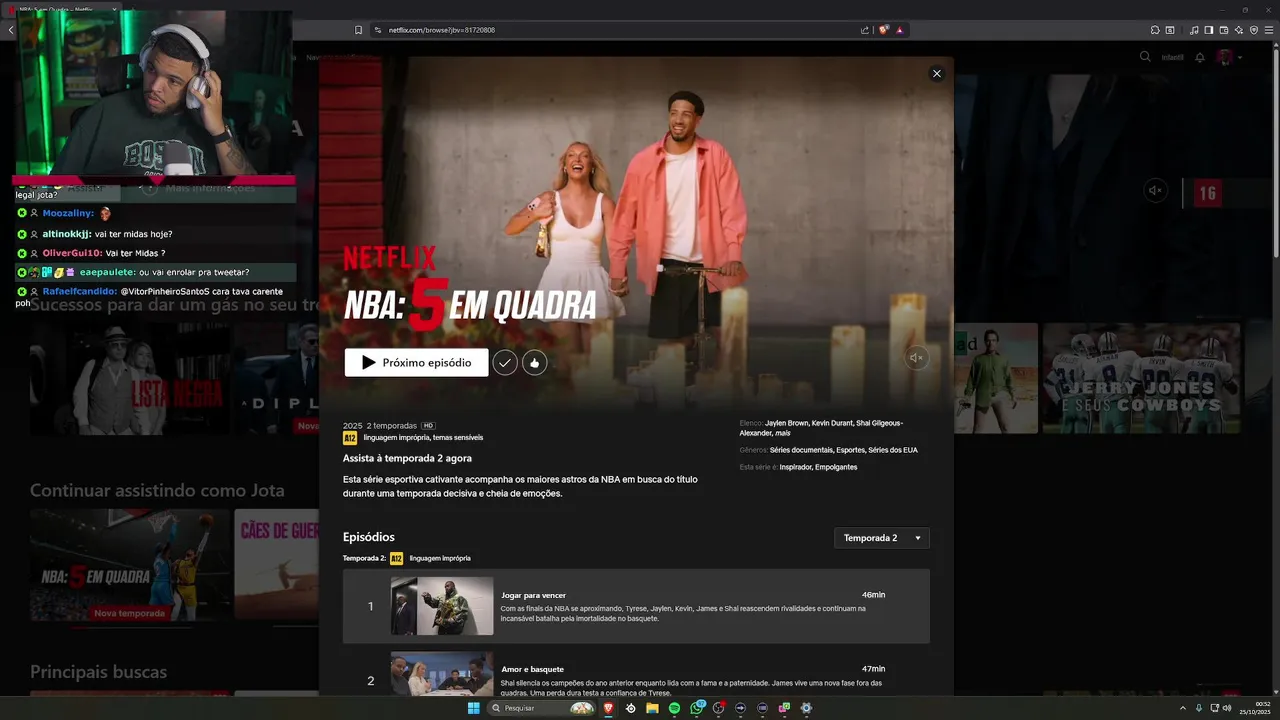Share this page via the address bar icon

(x=865, y=30)
